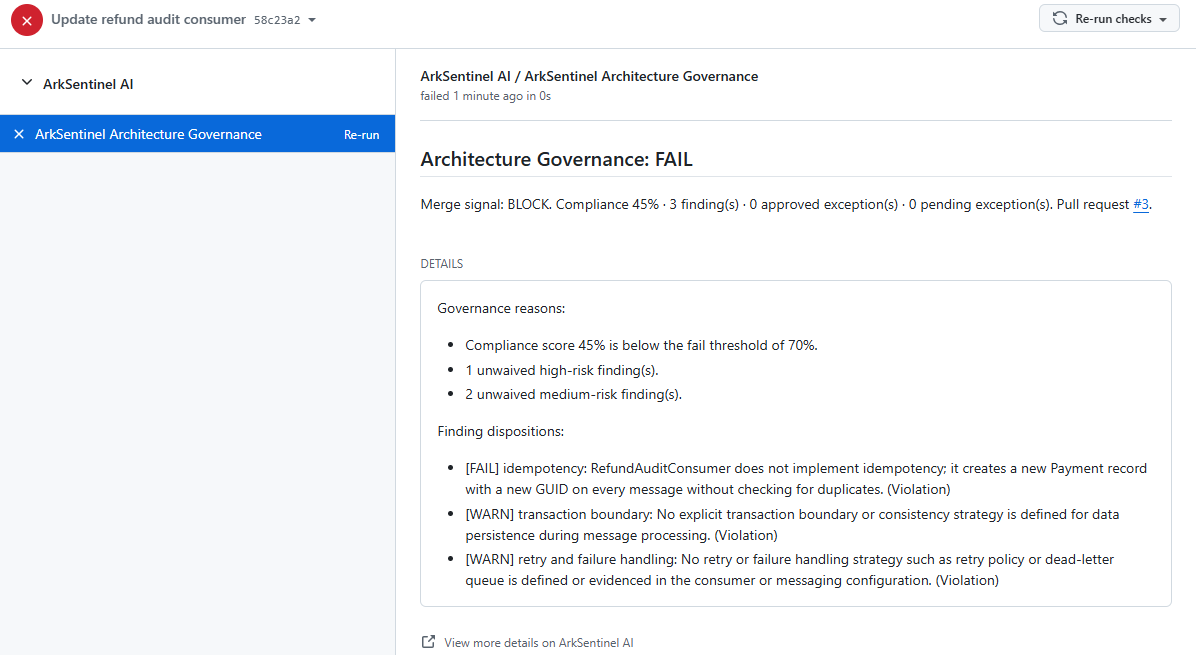Image resolution: width=1202 pixels, height=655 pixels.
Task: Open the commit 58c23a2 dropdown arrow
Action: point(312,20)
